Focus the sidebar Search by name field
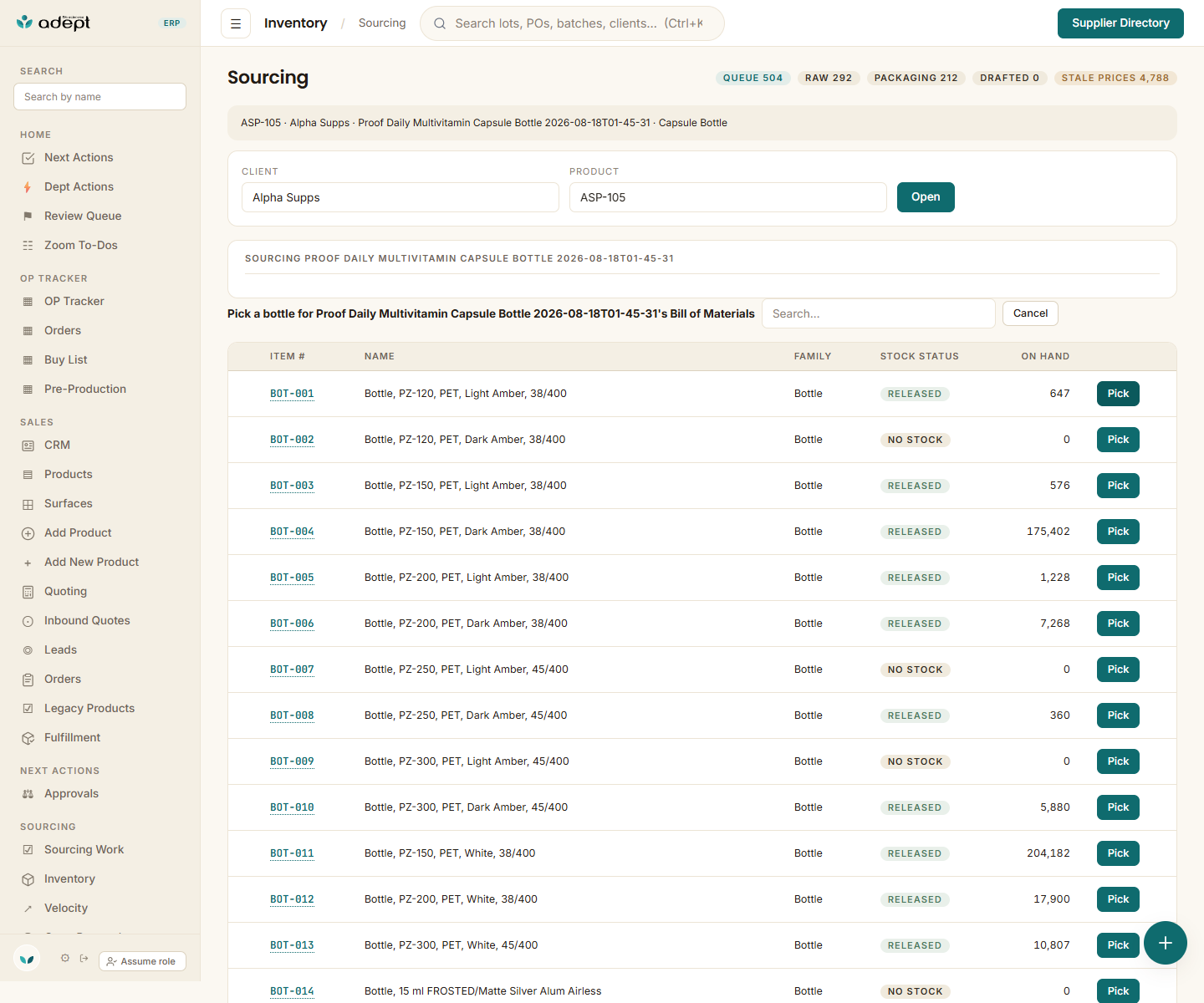1204x1003 pixels. 99,96
